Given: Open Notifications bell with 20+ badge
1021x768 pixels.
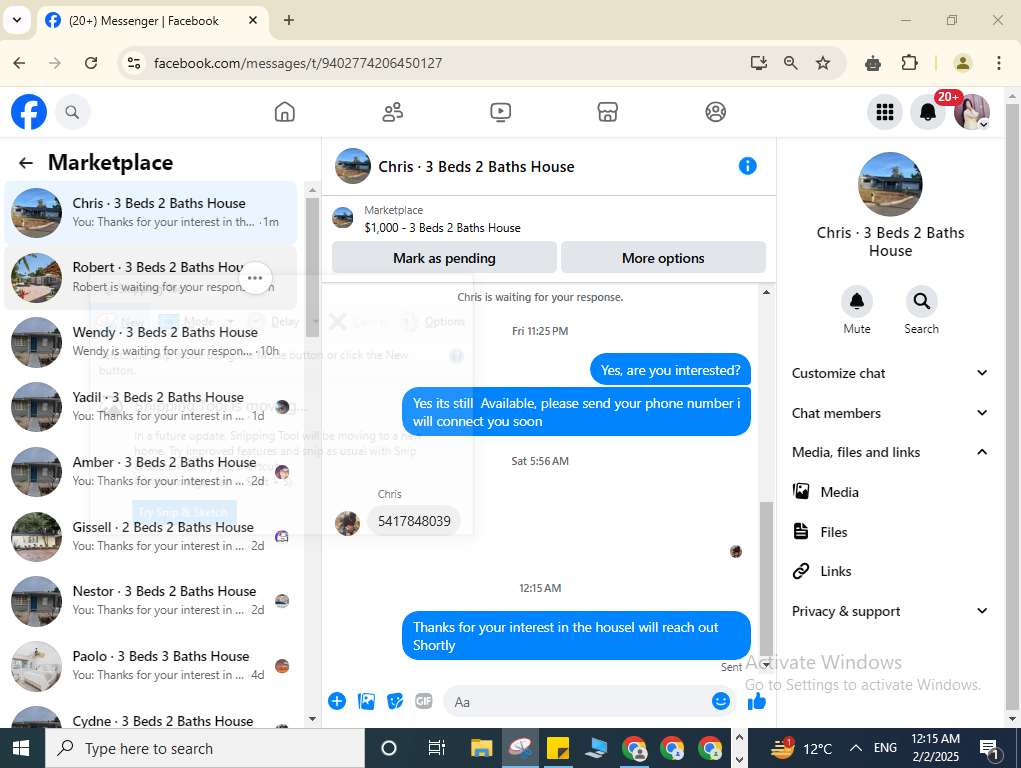Looking at the screenshot, I should pyautogui.click(x=928, y=112).
